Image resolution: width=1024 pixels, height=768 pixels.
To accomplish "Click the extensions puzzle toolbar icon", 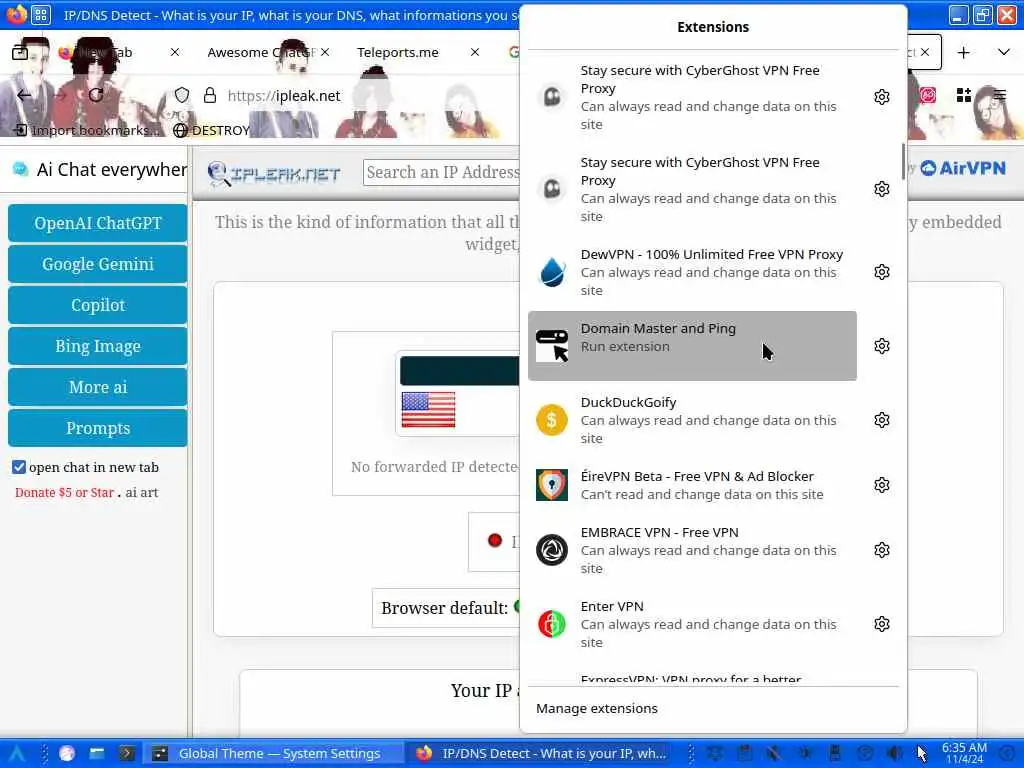I will pyautogui.click(x=963, y=95).
